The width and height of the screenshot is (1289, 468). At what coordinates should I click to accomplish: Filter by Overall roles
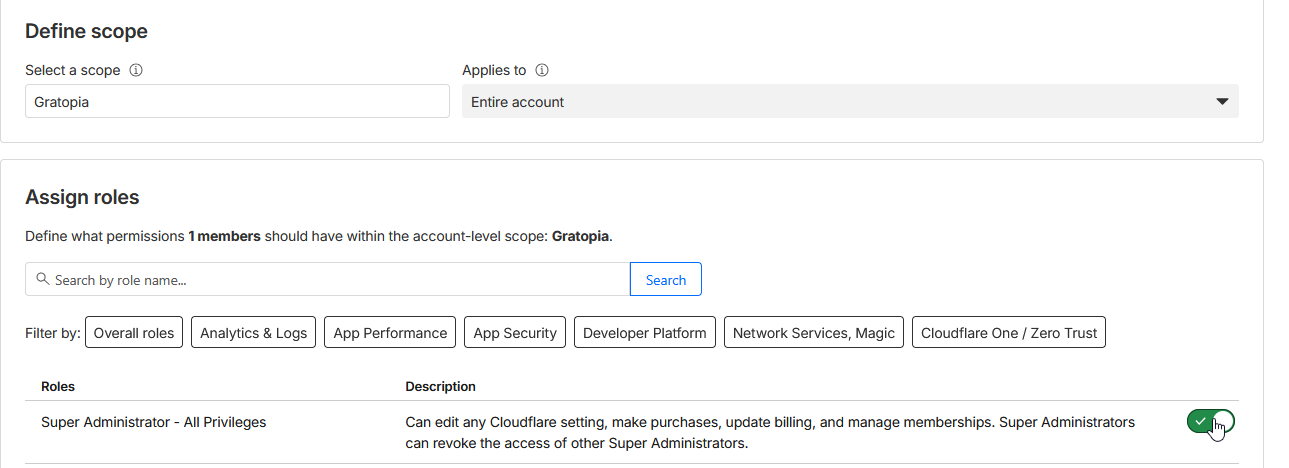(134, 333)
